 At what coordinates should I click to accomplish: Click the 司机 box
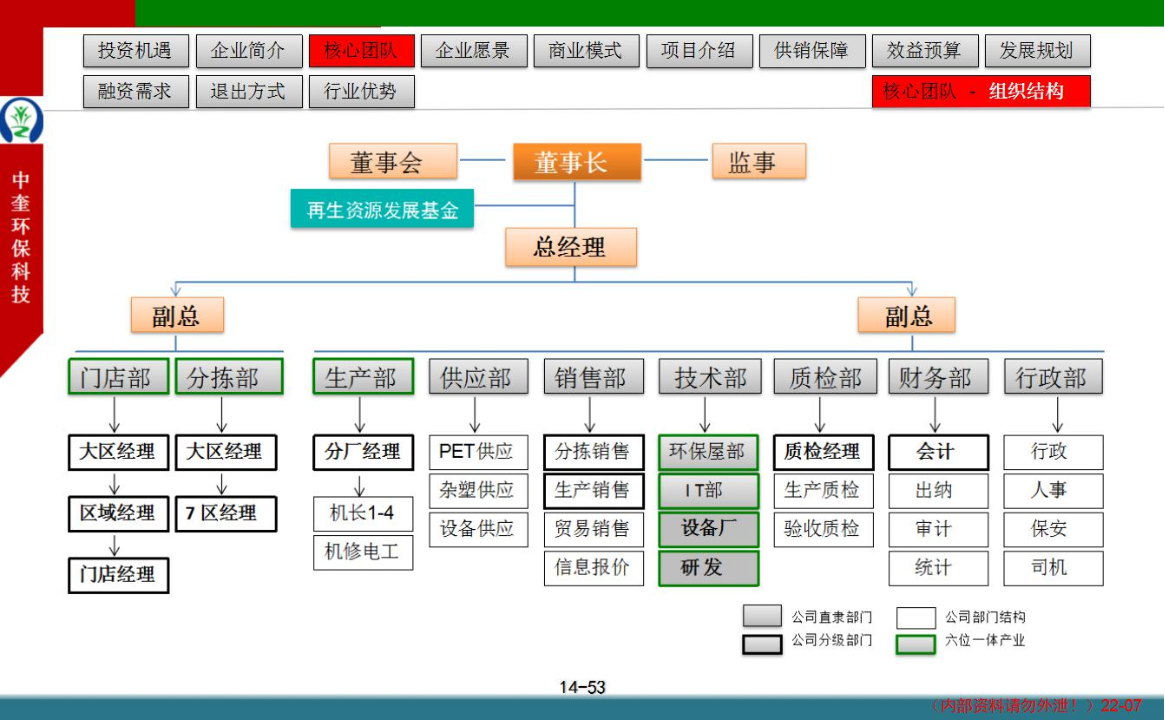click(x=1053, y=568)
